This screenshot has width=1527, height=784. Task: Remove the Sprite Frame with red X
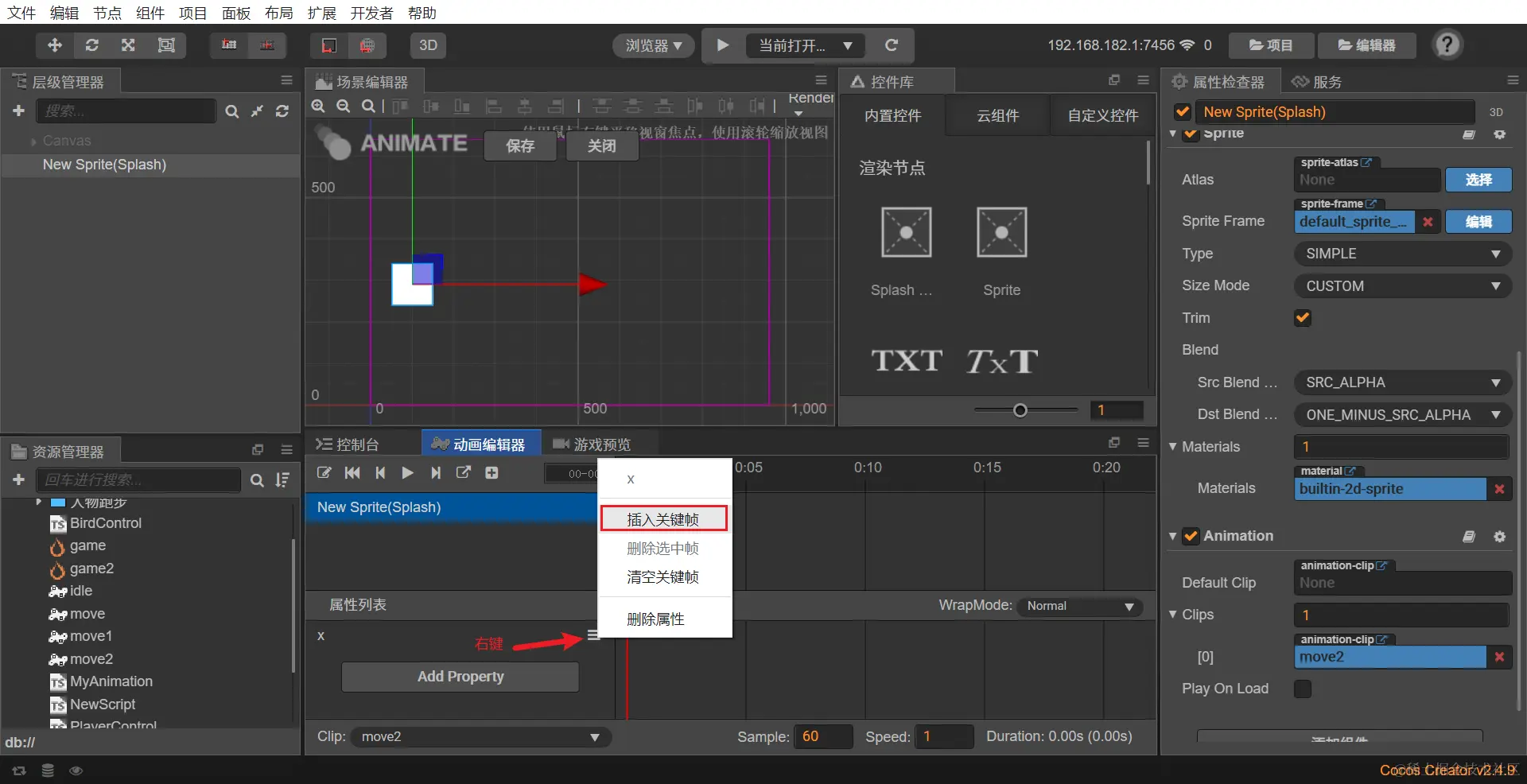pos(1428,222)
